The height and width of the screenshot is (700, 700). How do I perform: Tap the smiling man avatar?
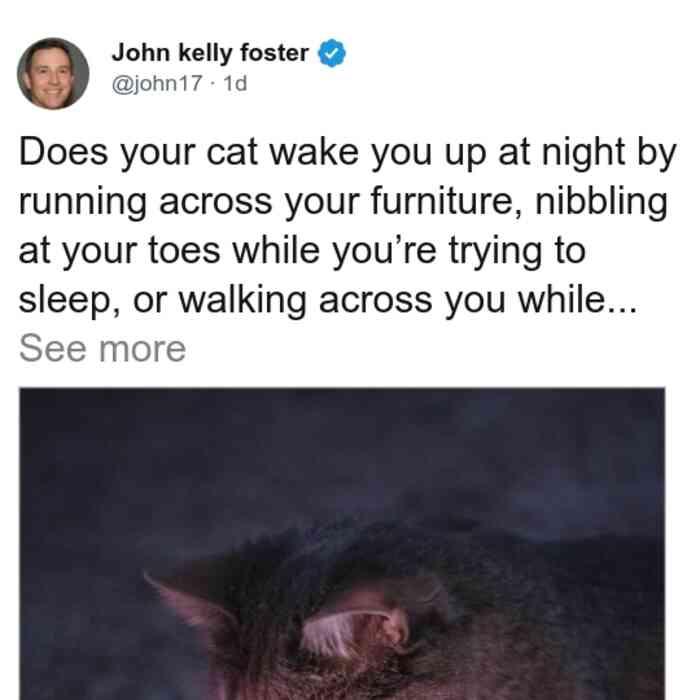pyautogui.click(x=53, y=74)
